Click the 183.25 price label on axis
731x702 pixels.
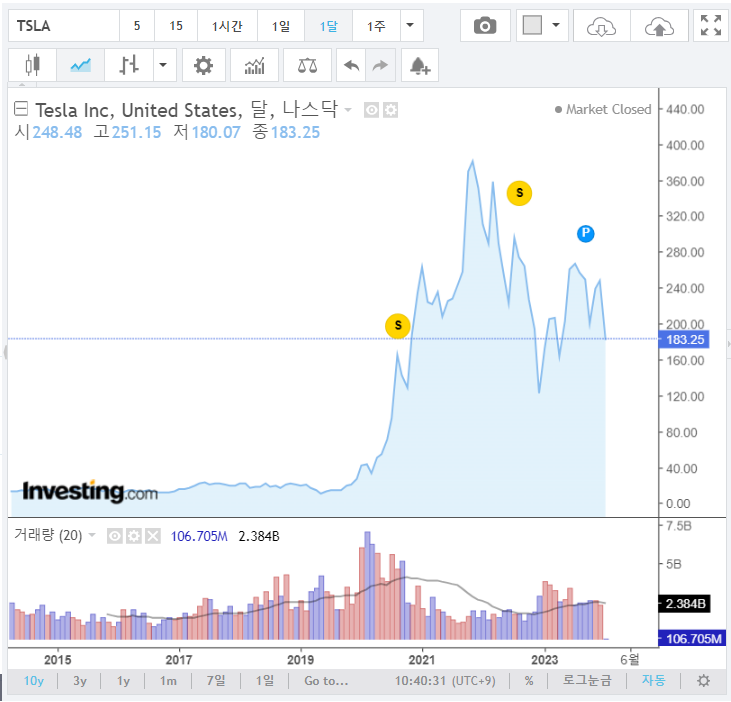(x=684, y=339)
